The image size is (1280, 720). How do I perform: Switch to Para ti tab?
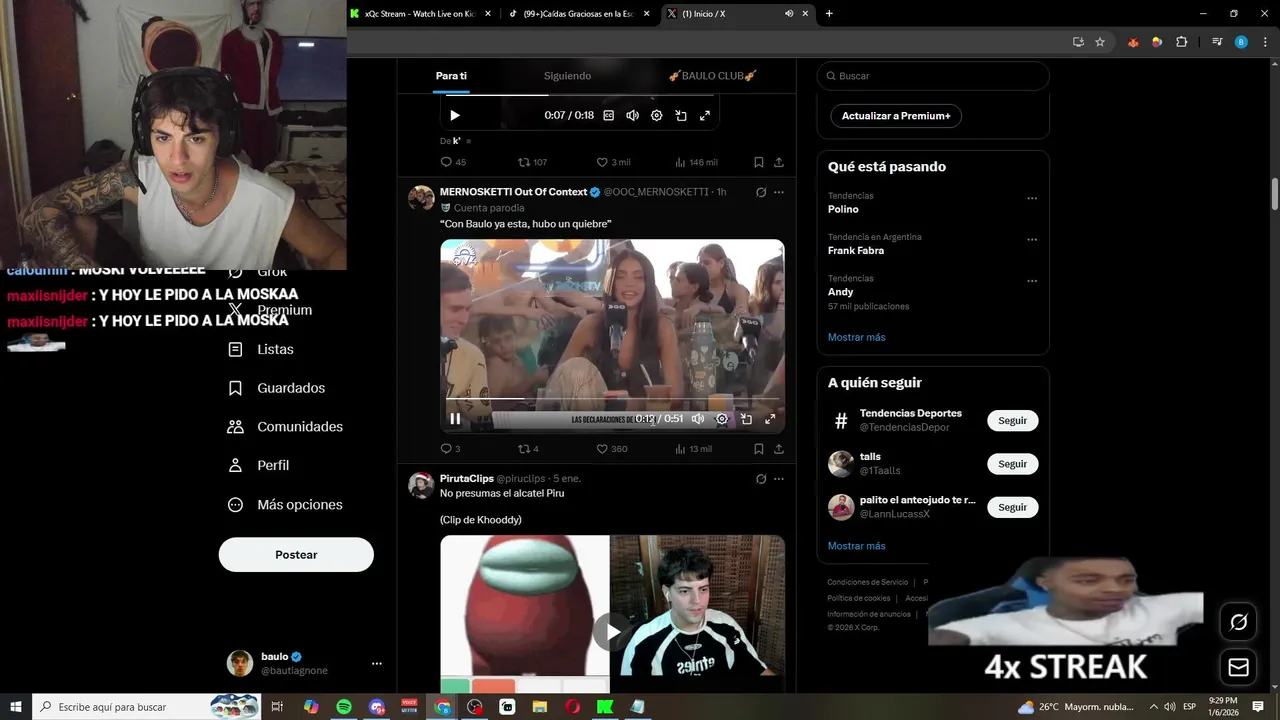pyautogui.click(x=451, y=76)
